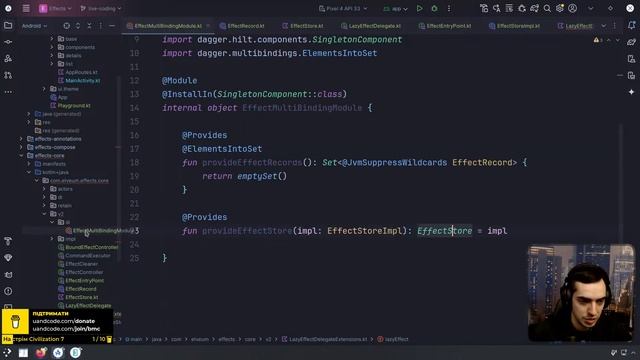
Task: Open more run actions menu
Action: point(449,8)
